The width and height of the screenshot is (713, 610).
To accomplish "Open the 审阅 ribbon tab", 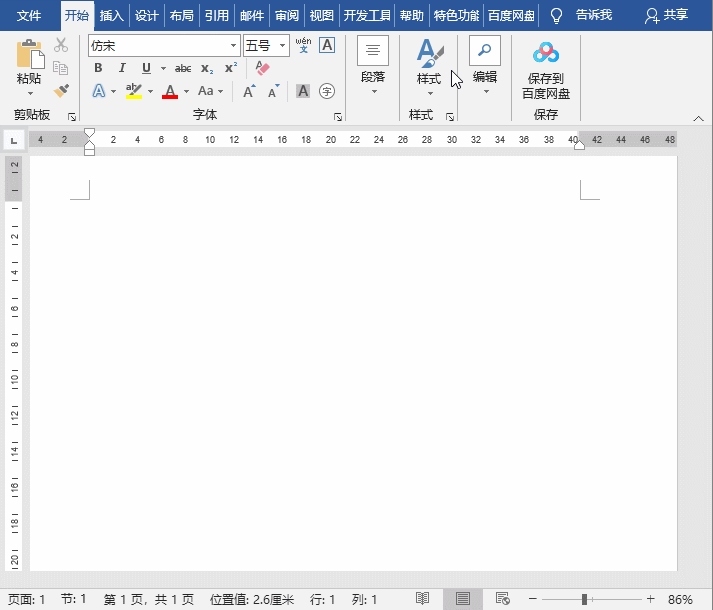I will pyautogui.click(x=287, y=16).
